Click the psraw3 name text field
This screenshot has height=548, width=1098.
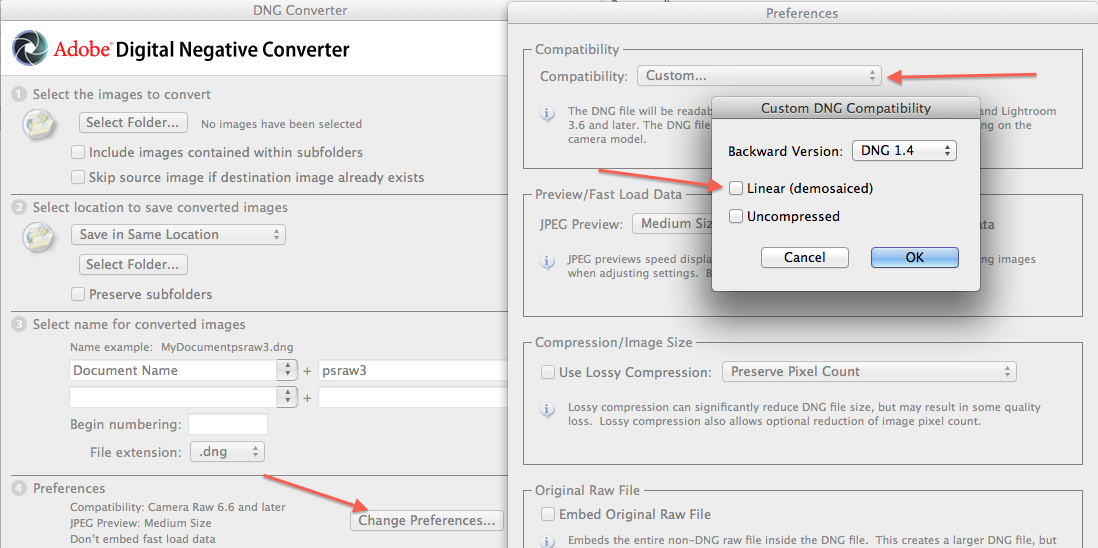(413, 370)
